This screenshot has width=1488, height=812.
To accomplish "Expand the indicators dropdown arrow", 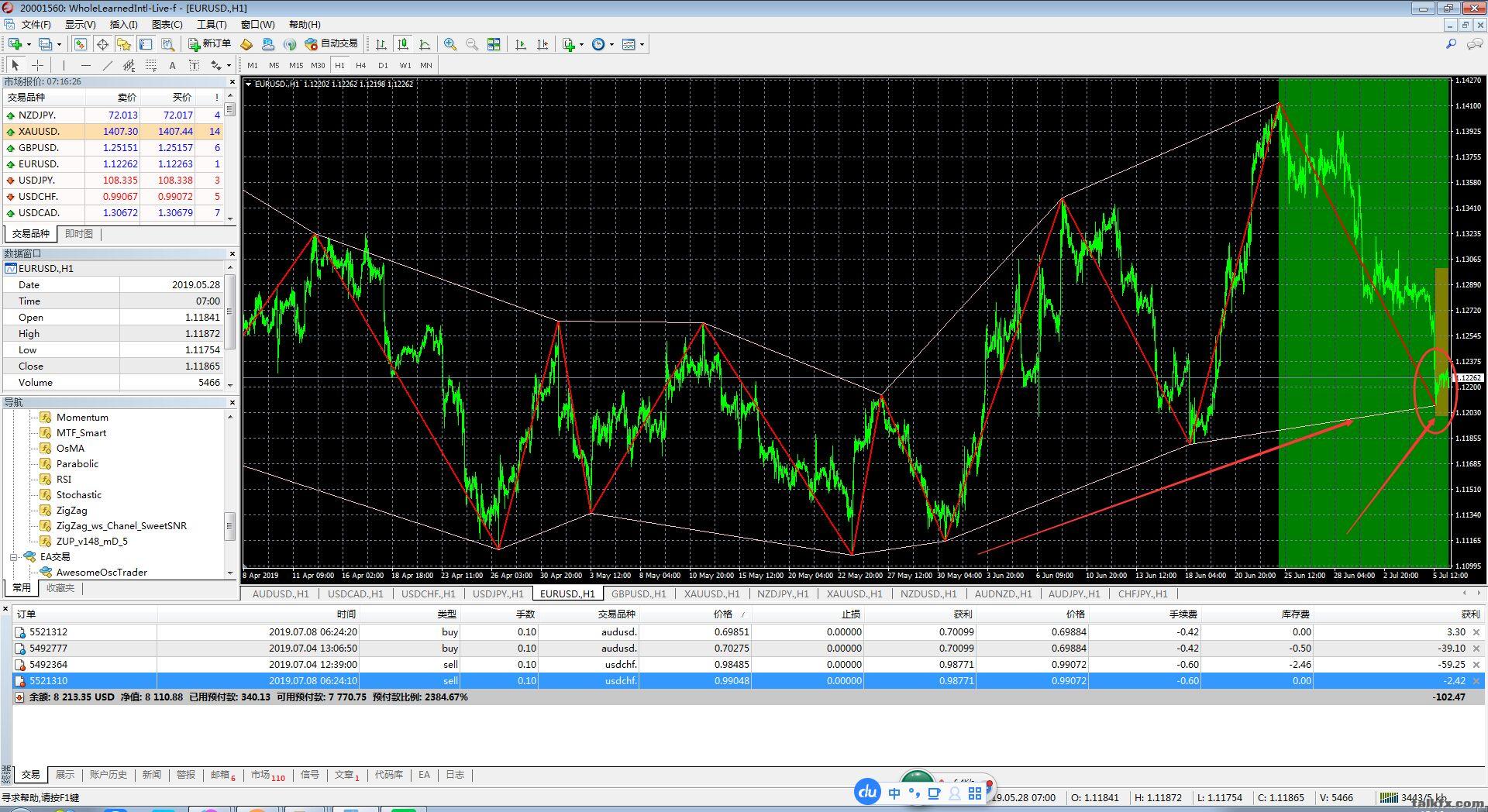I will coord(581,44).
